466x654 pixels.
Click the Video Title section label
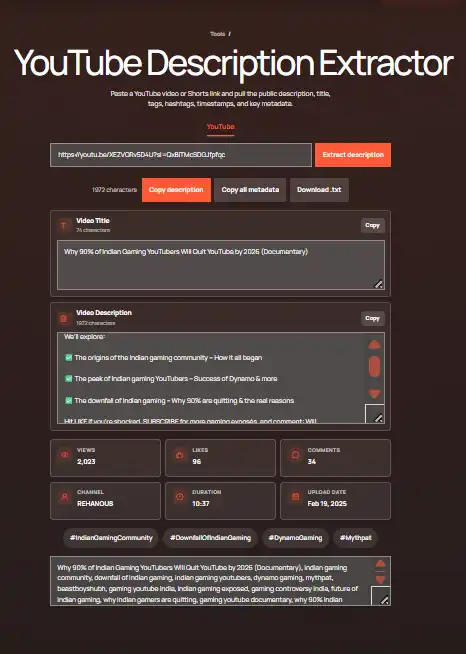pyautogui.click(x=93, y=221)
